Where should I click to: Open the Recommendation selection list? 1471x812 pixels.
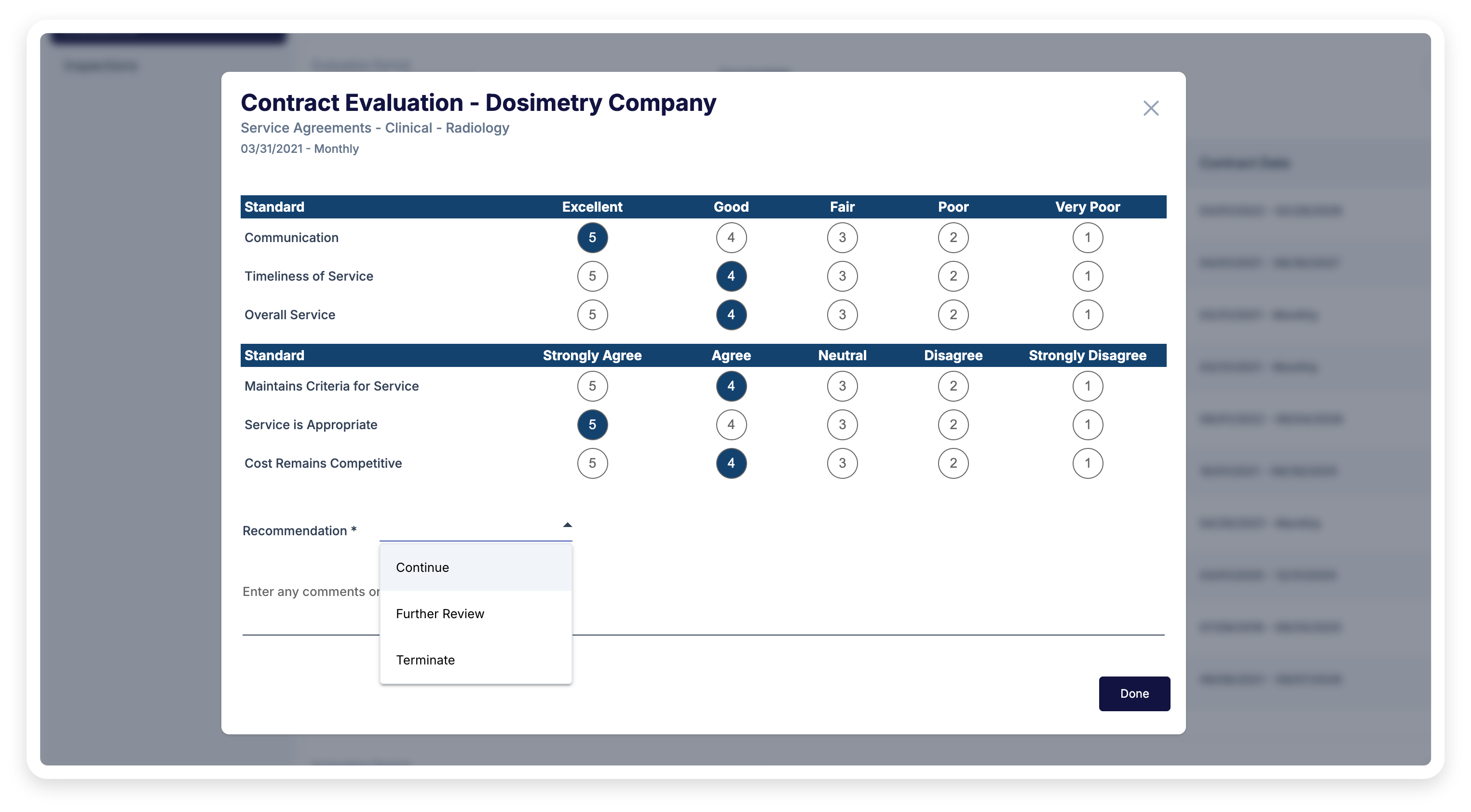coord(476,531)
